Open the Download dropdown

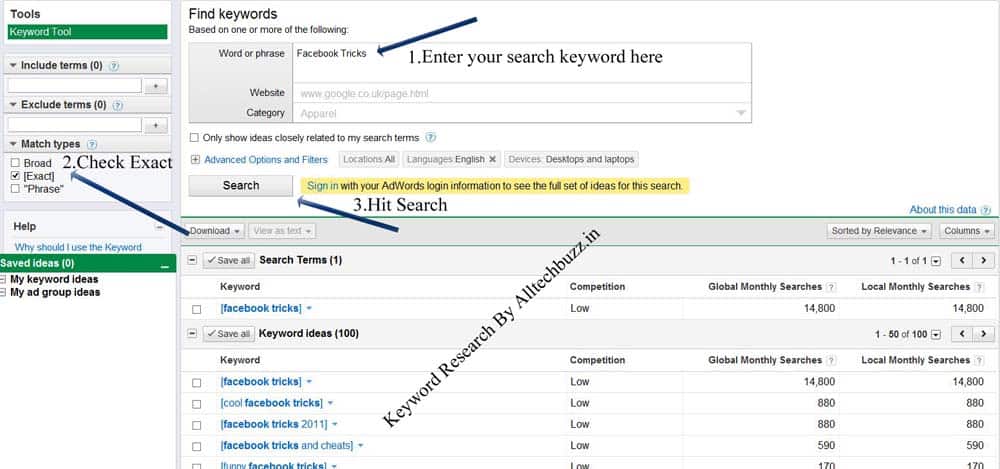coord(215,231)
